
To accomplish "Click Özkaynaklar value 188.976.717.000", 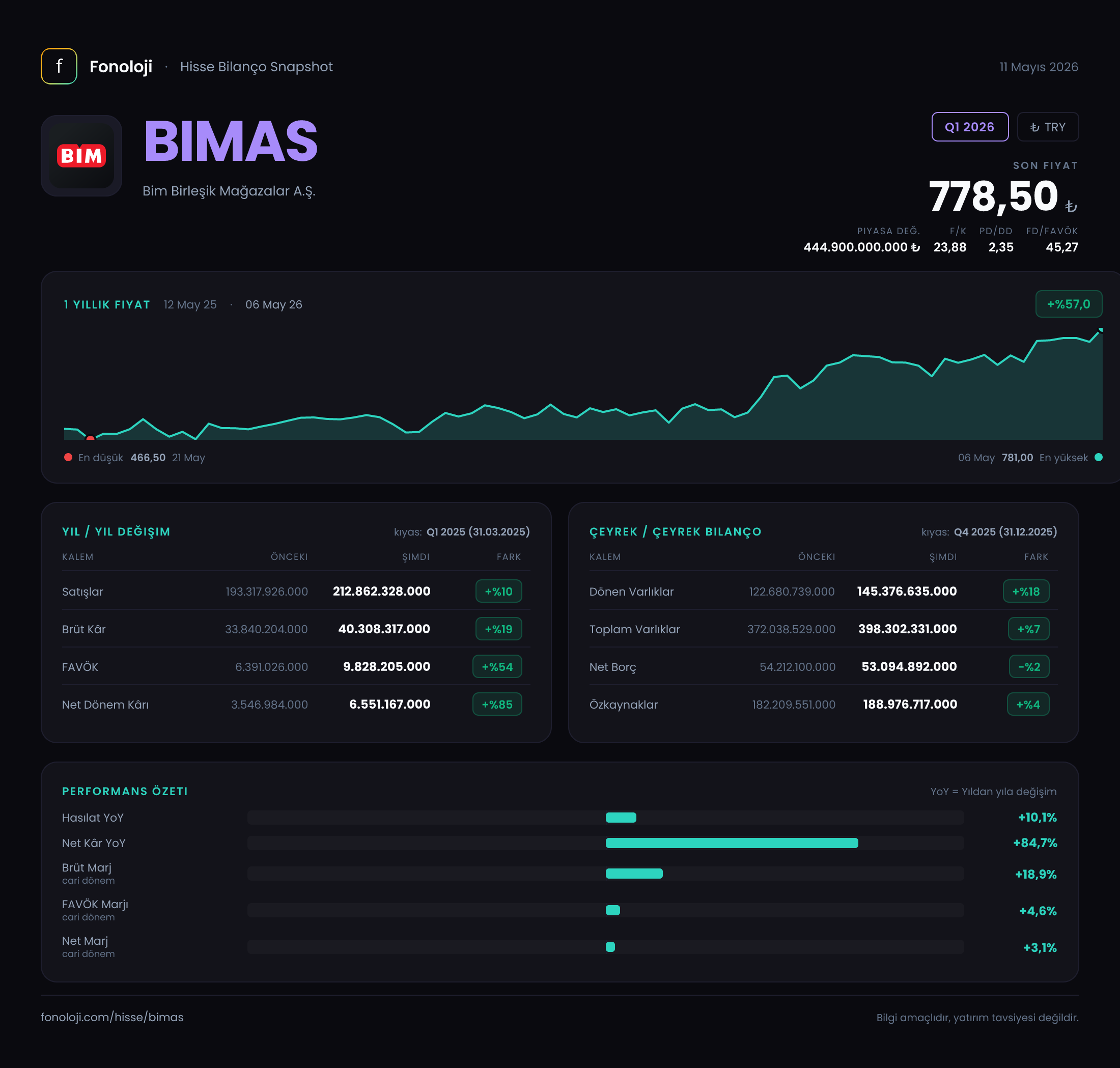I will pos(910,704).
